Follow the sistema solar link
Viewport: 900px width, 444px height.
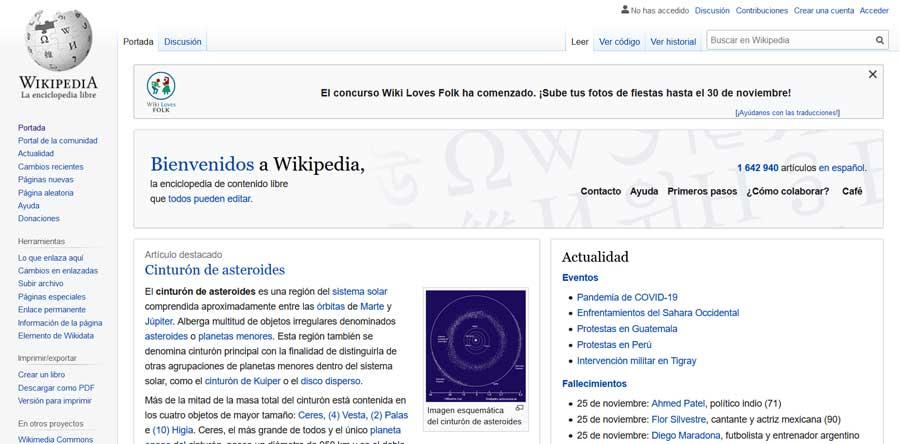coord(360,291)
